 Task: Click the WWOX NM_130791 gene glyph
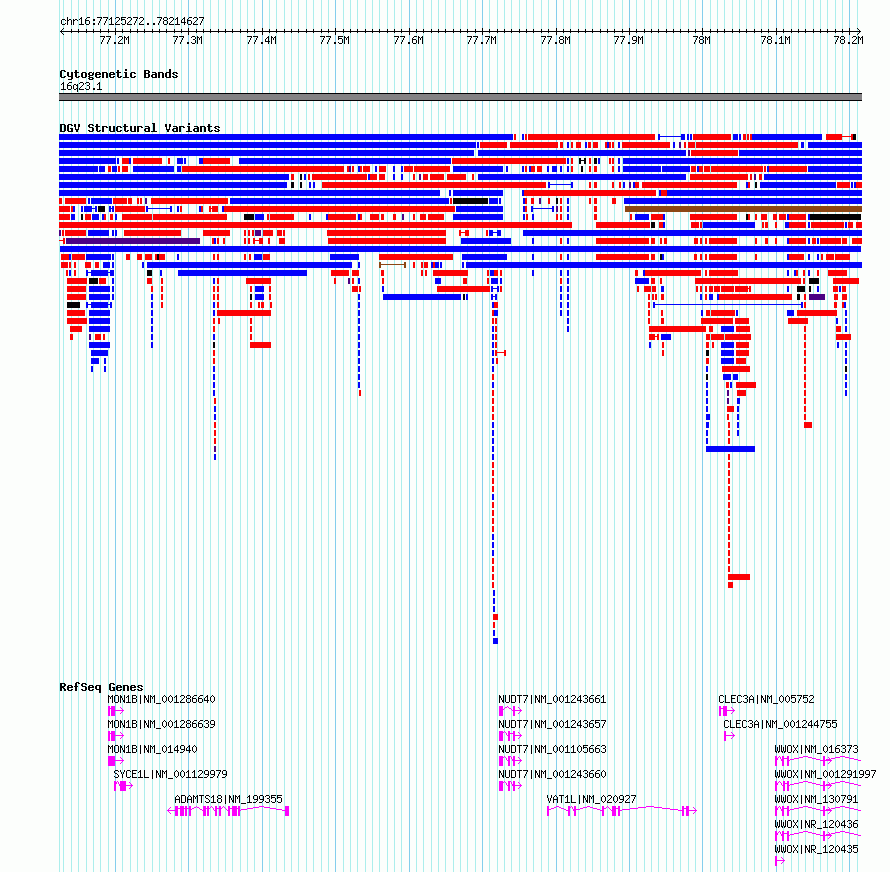click(818, 811)
